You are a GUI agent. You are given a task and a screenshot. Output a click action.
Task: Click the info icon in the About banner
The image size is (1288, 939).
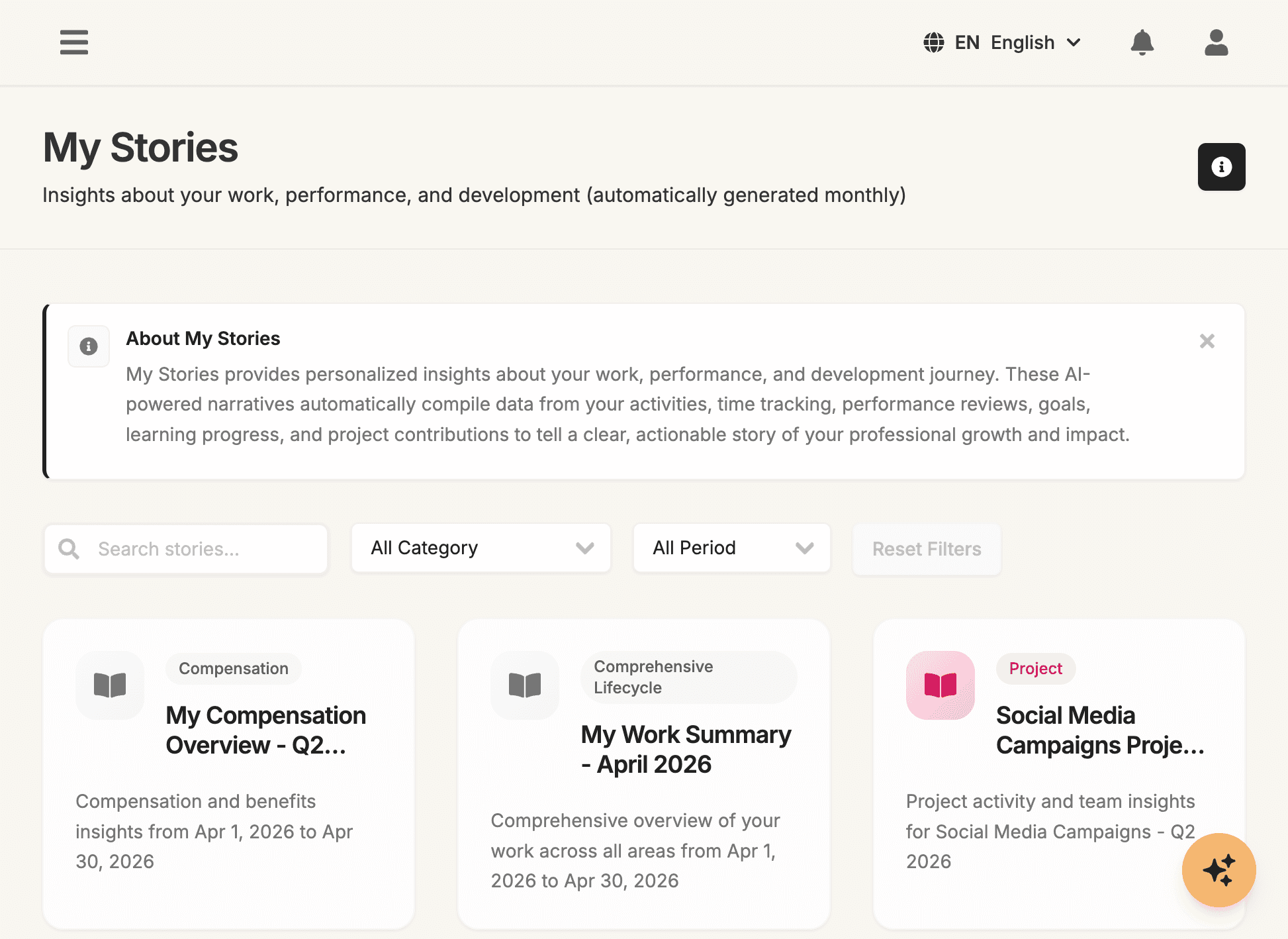click(x=89, y=346)
